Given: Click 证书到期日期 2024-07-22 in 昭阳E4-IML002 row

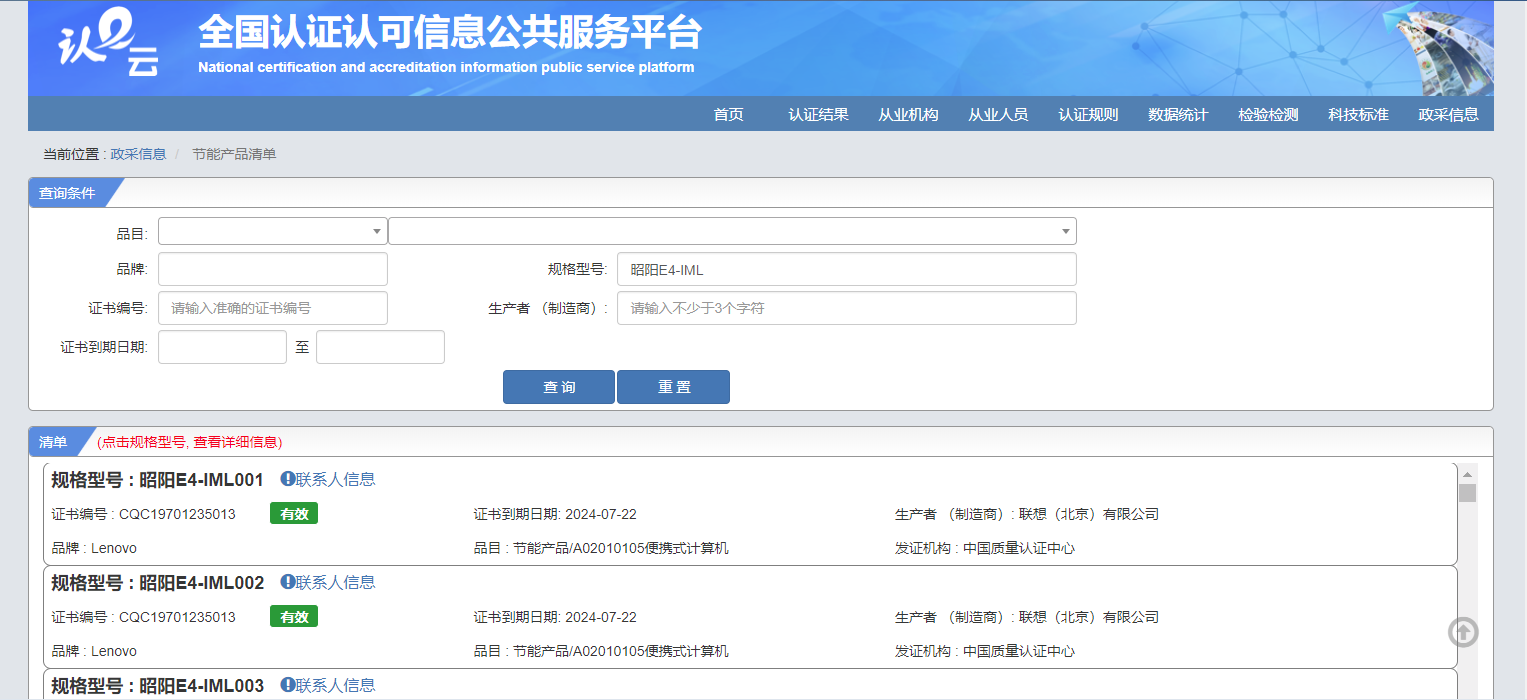Looking at the screenshot, I should click(555, 617).
